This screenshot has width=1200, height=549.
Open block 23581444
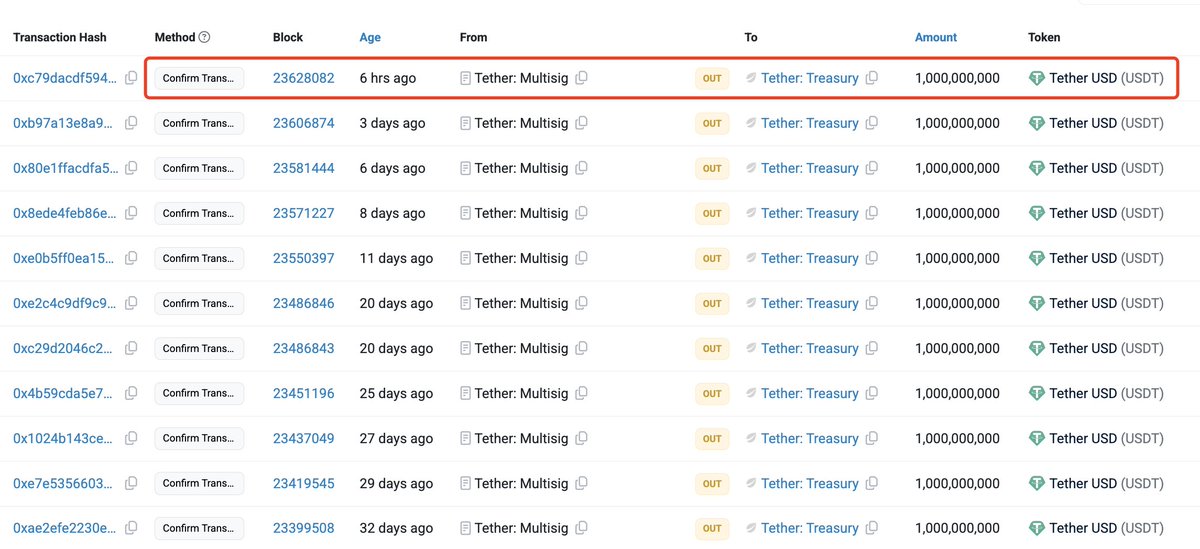coord(304,168)
